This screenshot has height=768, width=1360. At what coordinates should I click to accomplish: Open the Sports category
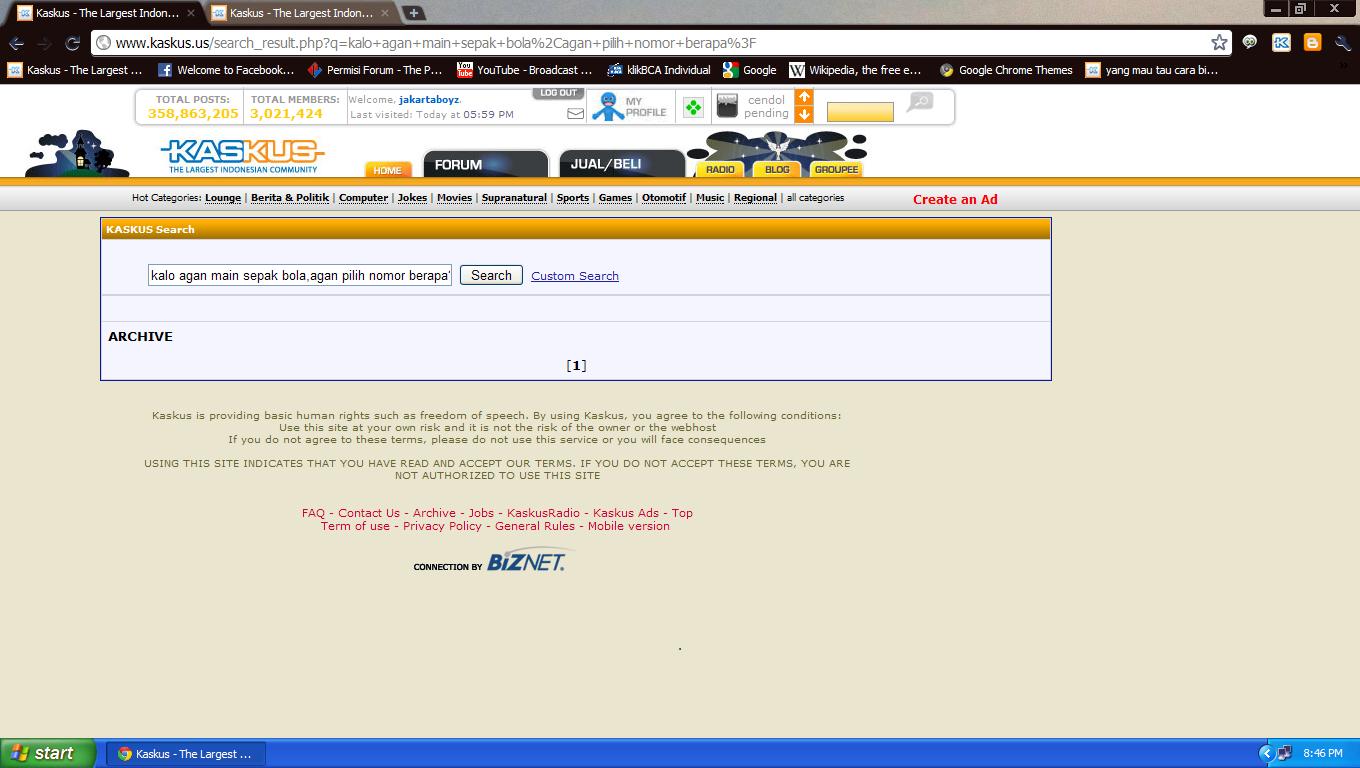(x=573, y=198)
